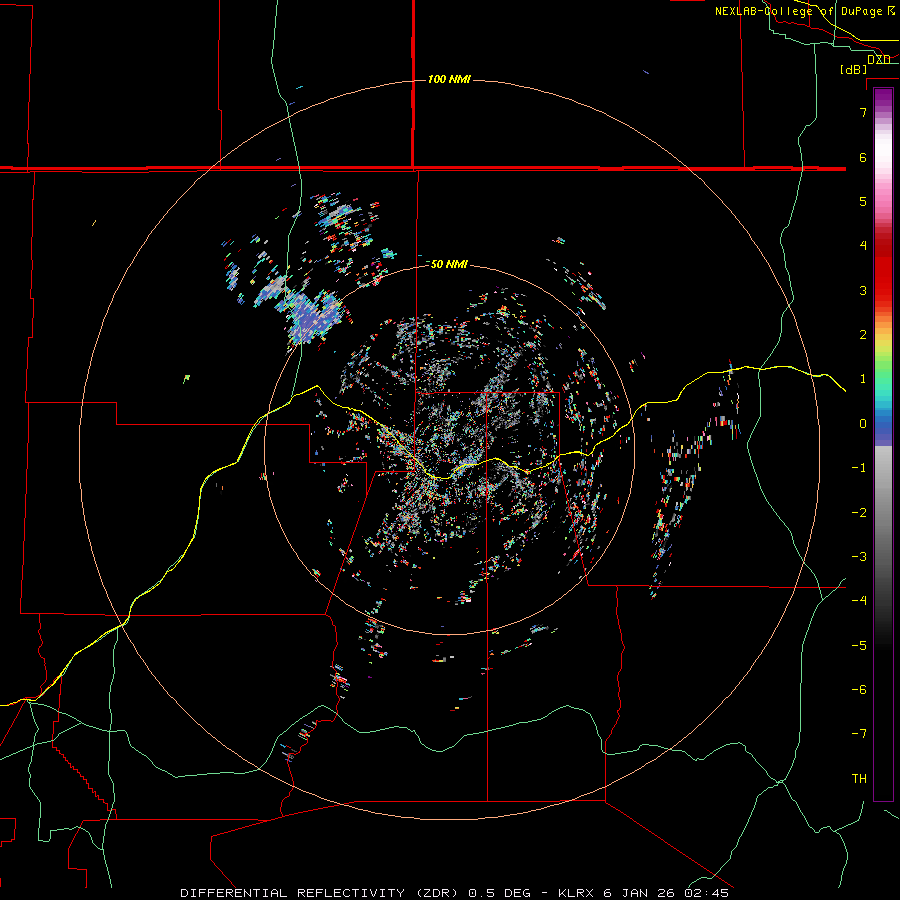Click the -3 value on color scale
900x900 pixels.
859,557
